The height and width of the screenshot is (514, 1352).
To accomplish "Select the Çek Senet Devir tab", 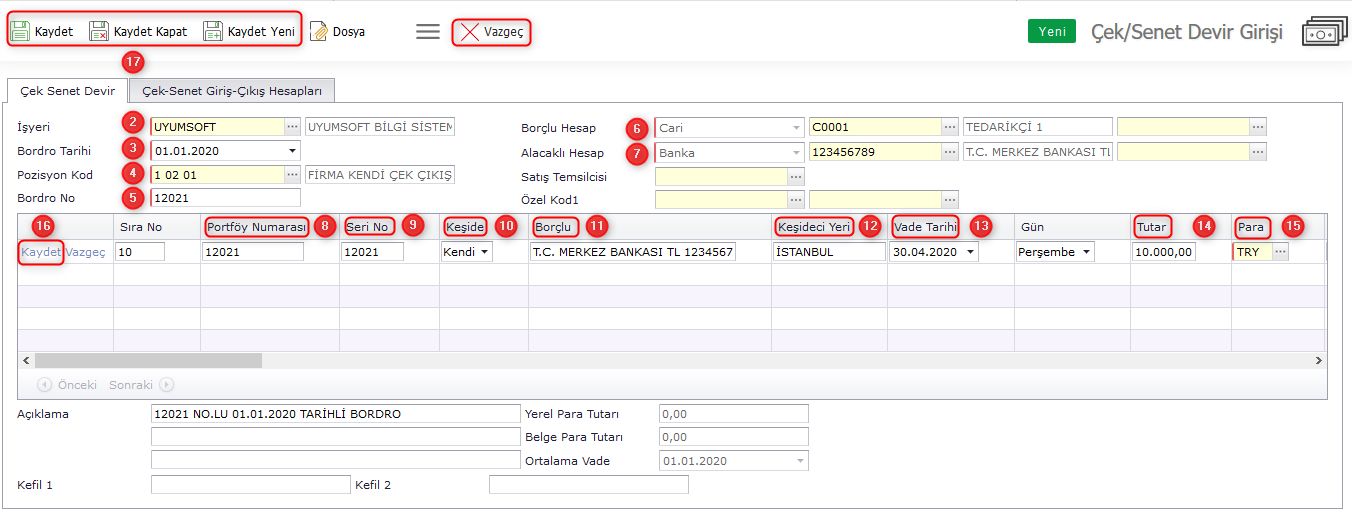I will pyautogui.click(x=67, y=91).
